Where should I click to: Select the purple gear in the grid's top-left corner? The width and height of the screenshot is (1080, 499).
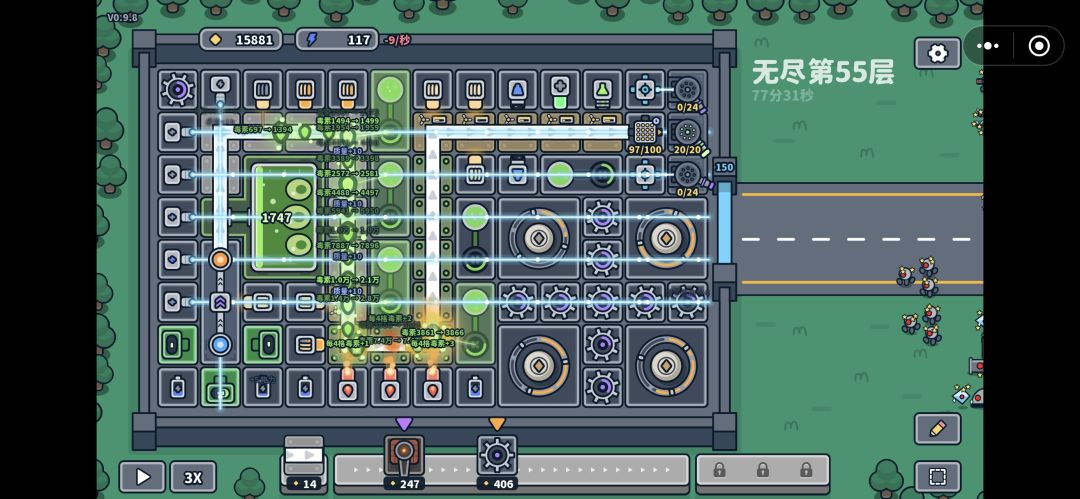pos(178,90)
